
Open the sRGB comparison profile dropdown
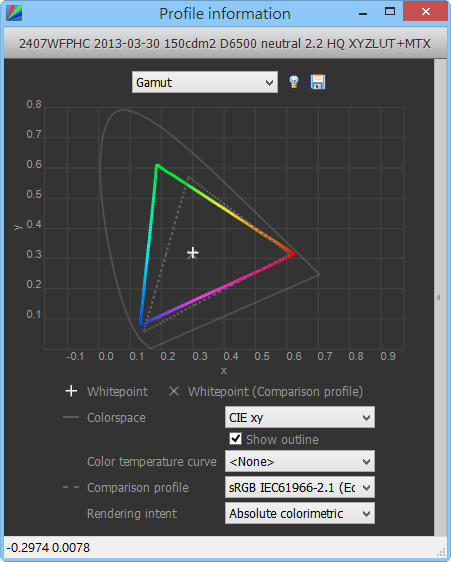(300, 487)
